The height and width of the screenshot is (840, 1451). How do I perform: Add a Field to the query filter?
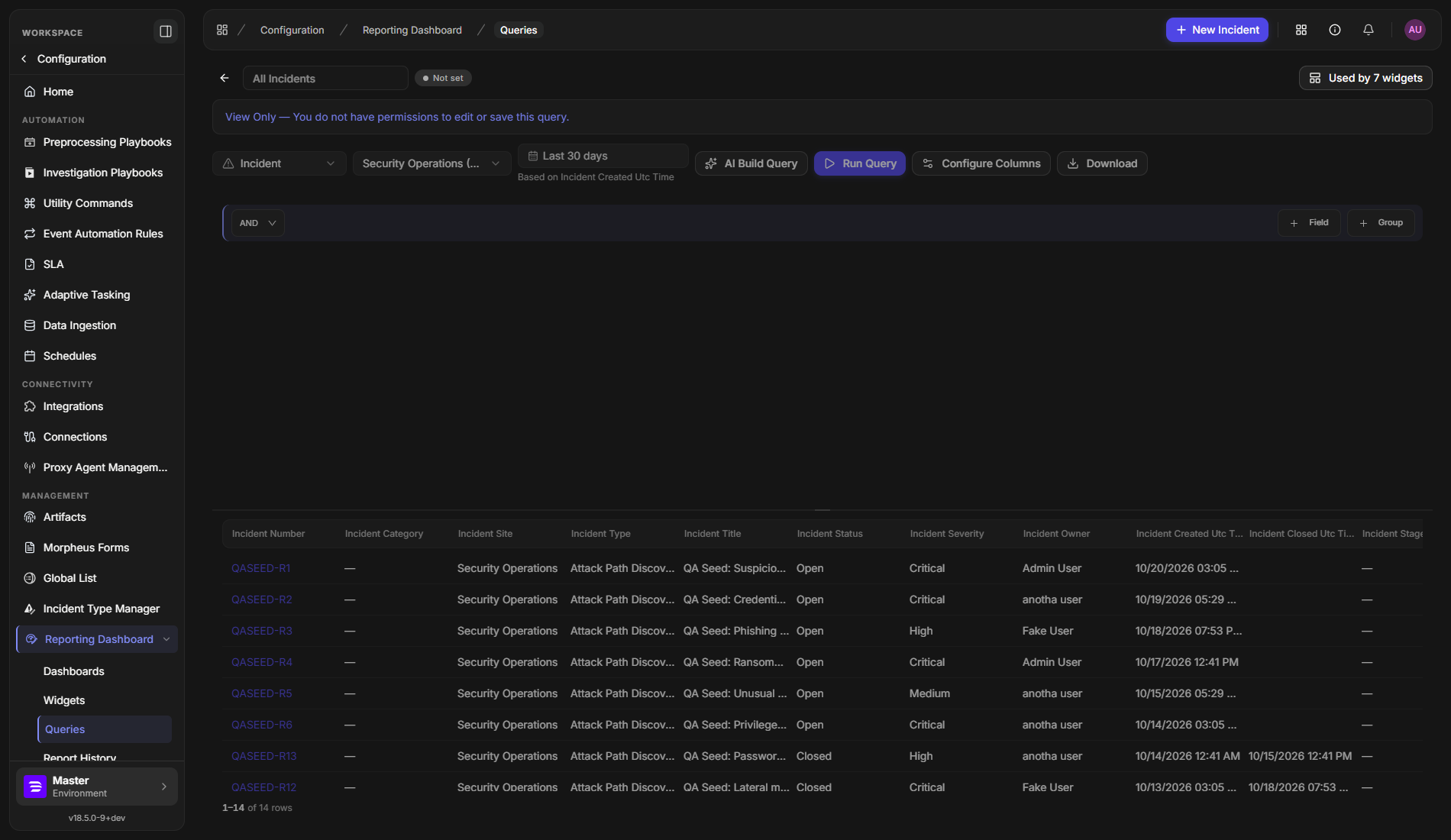(x=1309, y=223)
